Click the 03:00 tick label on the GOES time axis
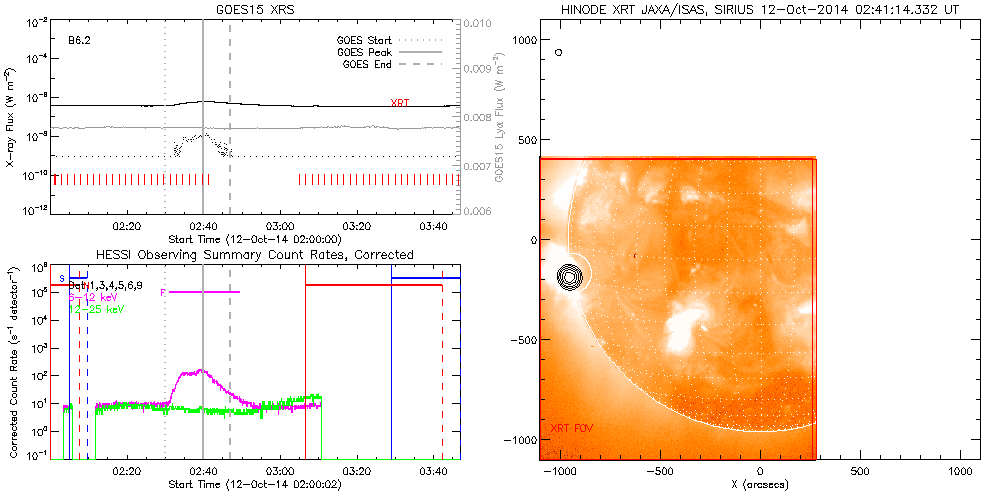 point(280,226)
